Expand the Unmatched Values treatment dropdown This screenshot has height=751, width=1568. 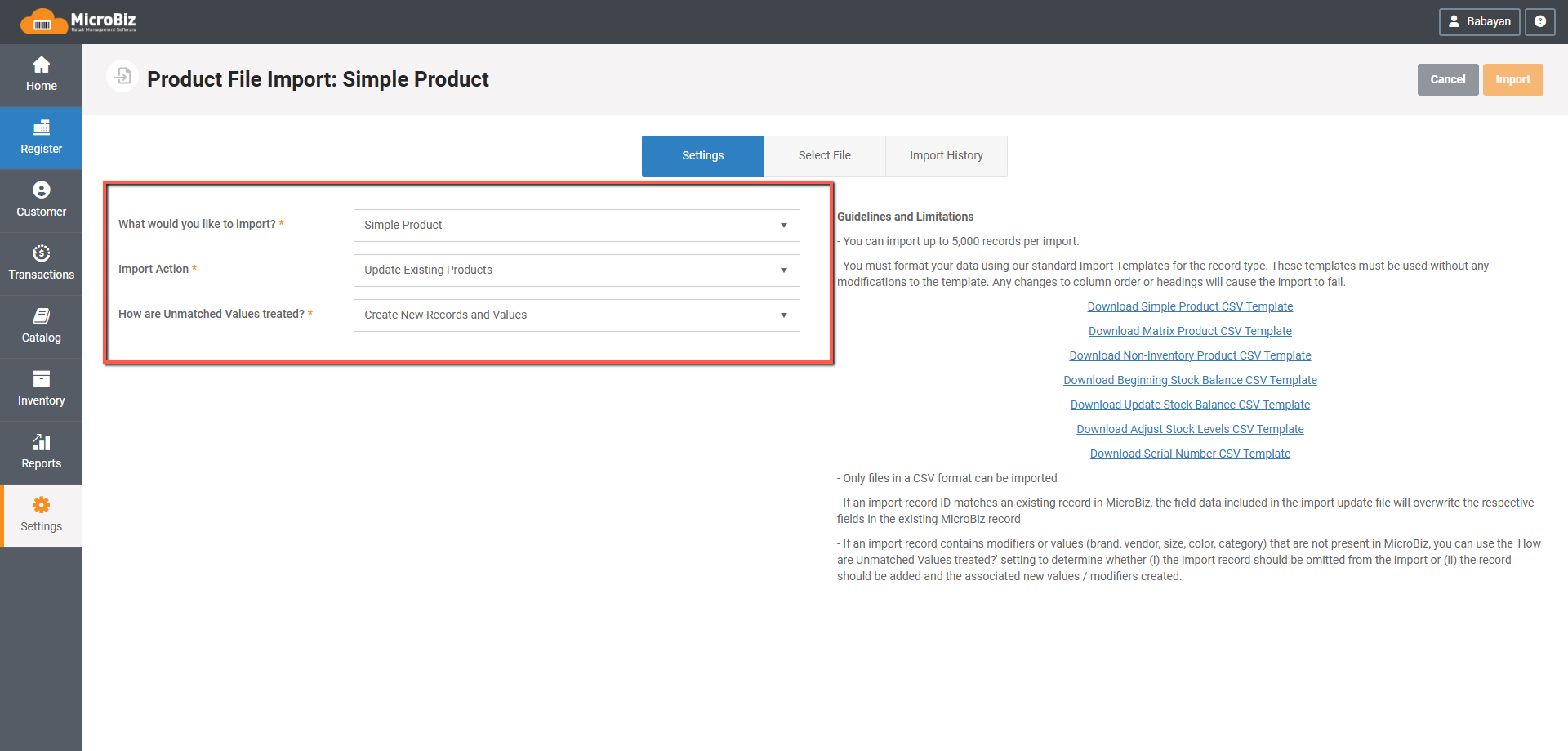tap(577, 315)
